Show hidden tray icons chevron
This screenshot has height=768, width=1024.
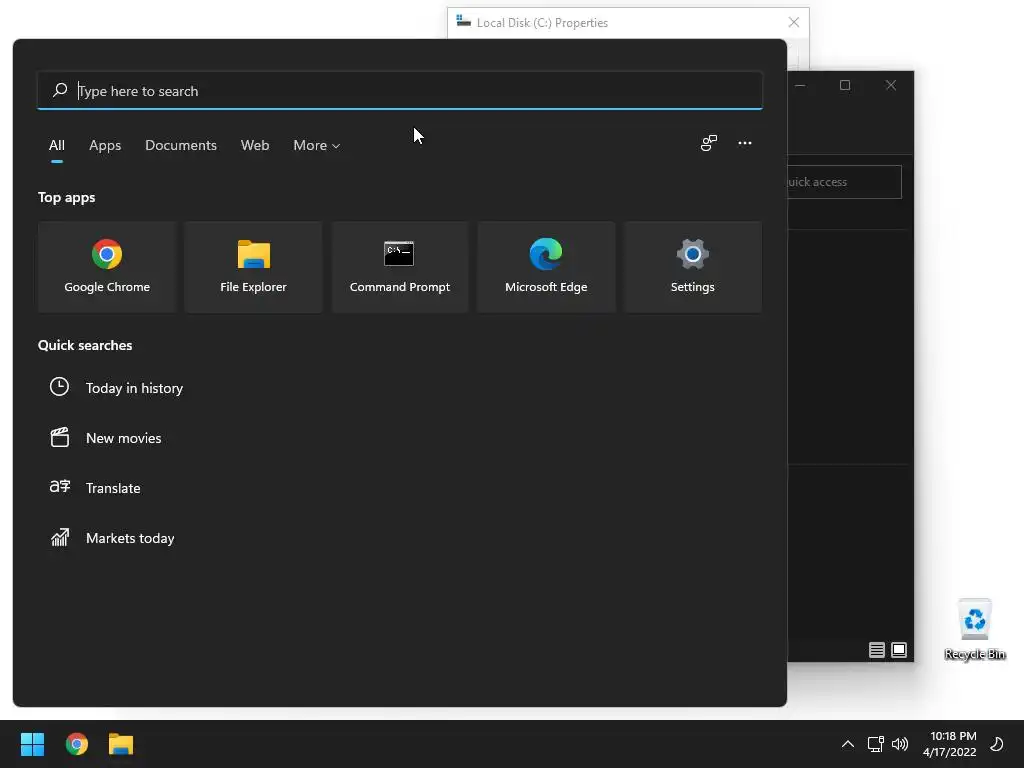848,744
